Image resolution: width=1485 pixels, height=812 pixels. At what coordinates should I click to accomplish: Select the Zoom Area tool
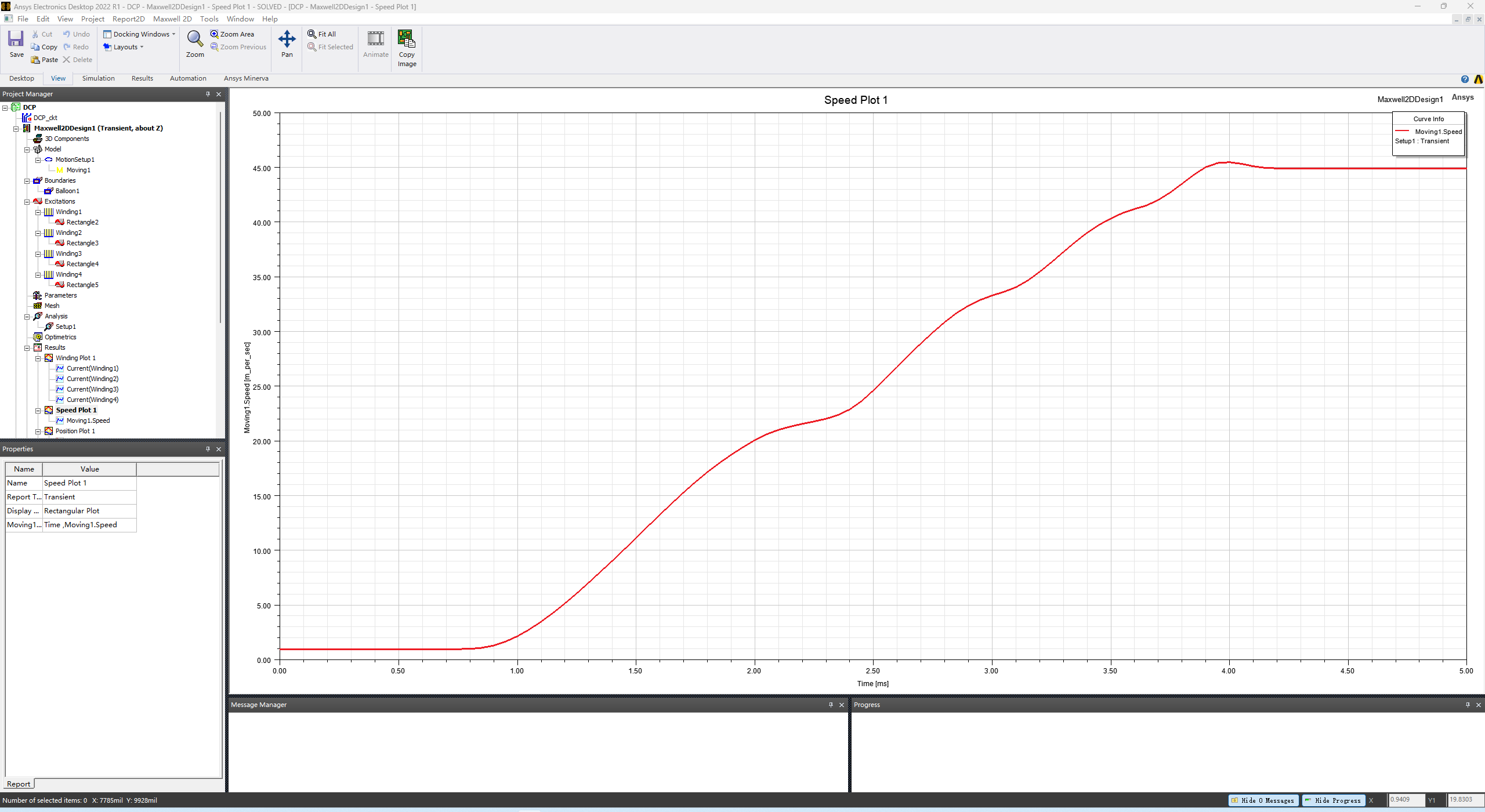(x=232, y=34)
